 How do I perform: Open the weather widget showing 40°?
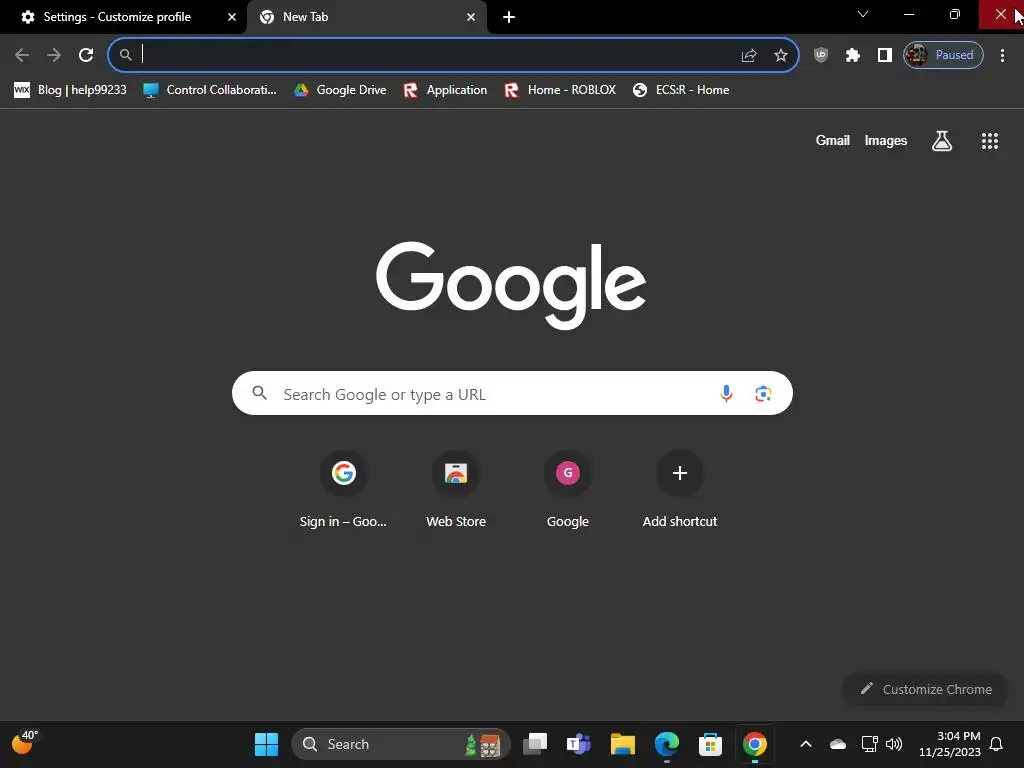point(25,743)
